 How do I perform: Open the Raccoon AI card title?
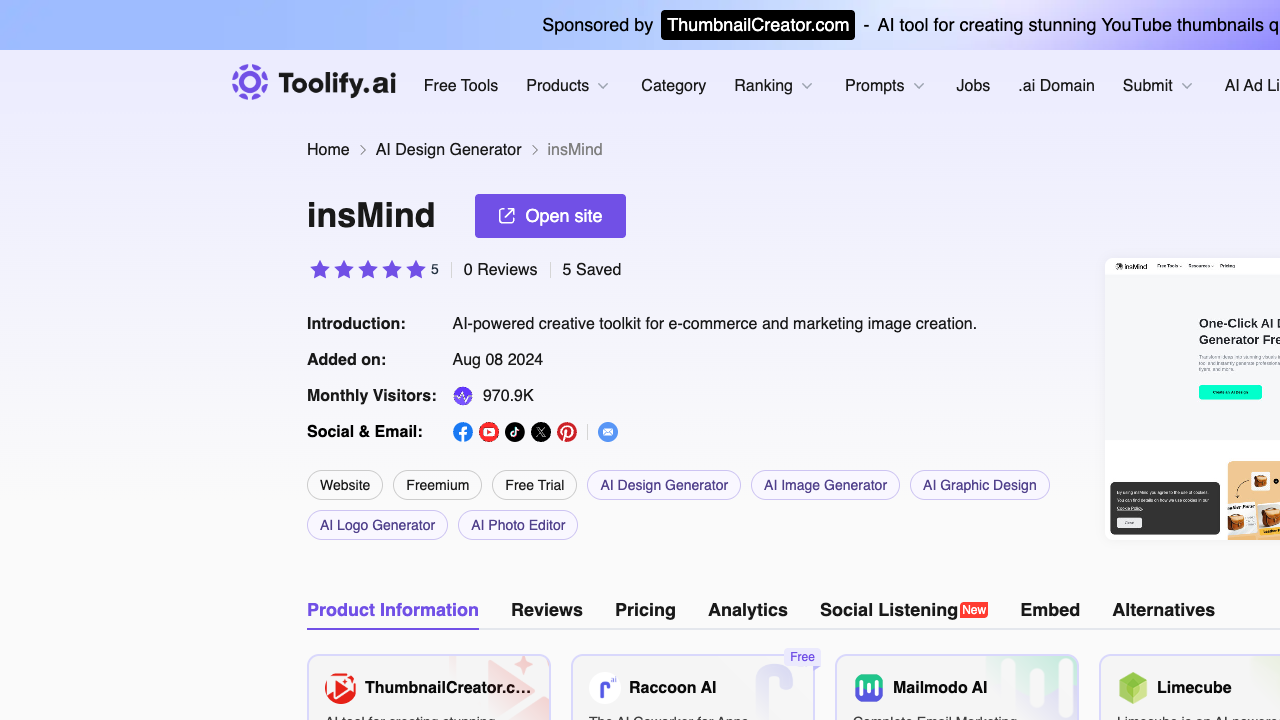coord(672,688)
